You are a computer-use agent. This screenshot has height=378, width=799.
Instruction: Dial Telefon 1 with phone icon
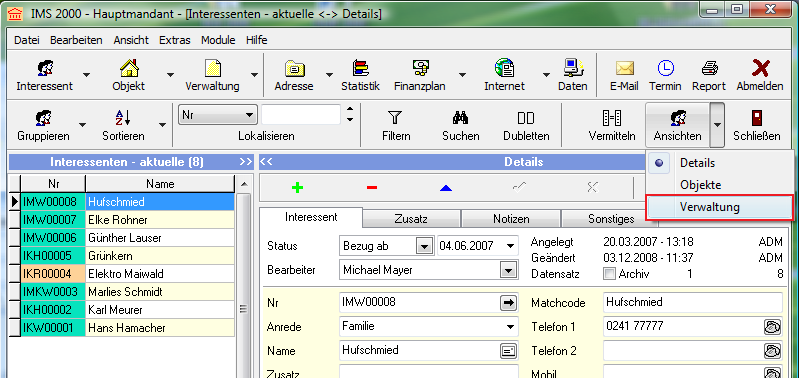click(773, 327)
